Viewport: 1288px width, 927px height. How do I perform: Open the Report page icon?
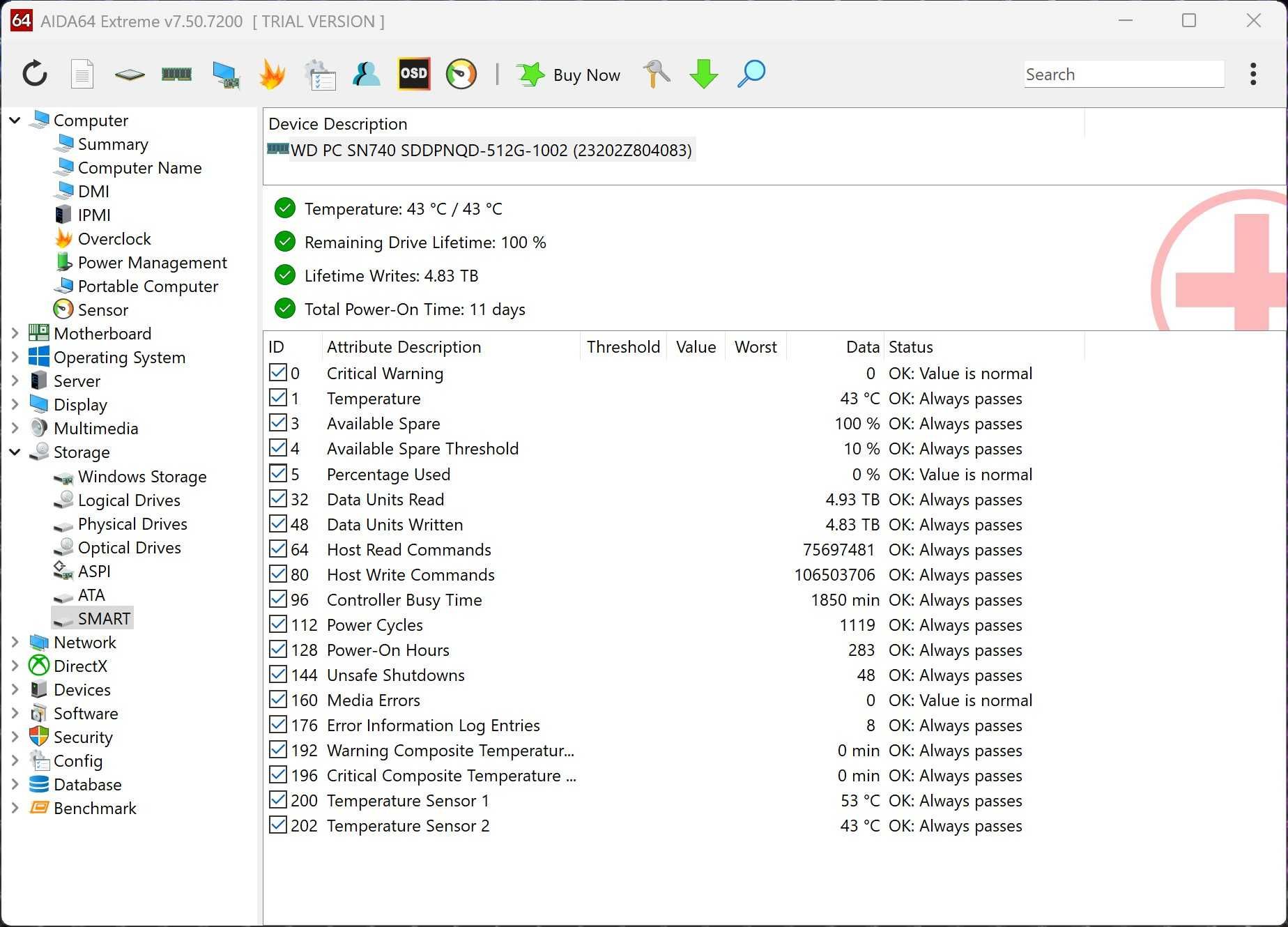82,74
